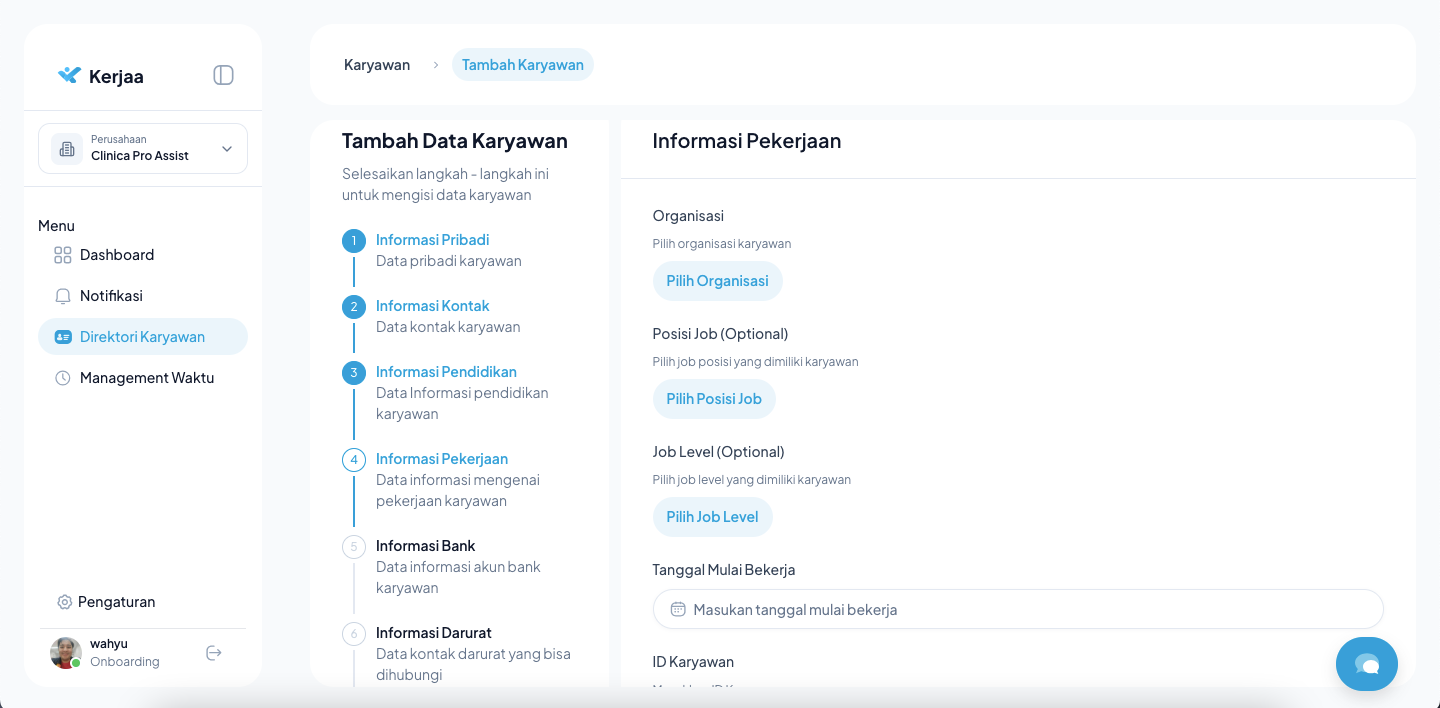Click the Tambah Karyawan breadcrumb
This screenshot has width=1440, height=708.
522,65
